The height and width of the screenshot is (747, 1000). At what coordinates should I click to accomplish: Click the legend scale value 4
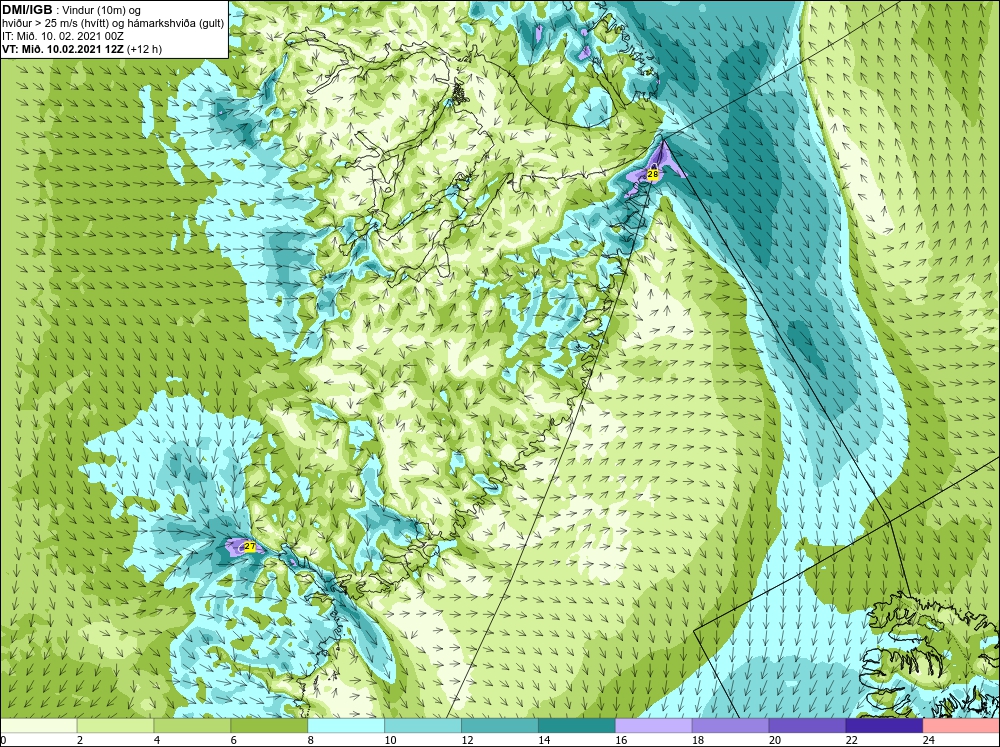coord(157,740)
